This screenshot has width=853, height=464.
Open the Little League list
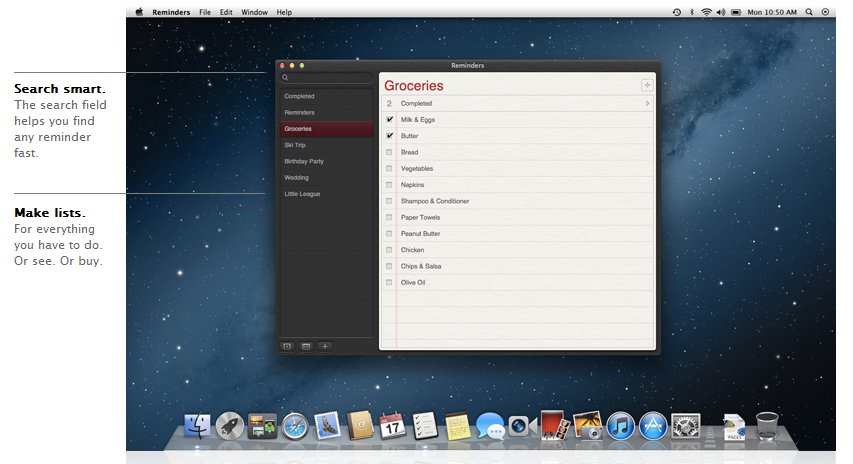326,194
